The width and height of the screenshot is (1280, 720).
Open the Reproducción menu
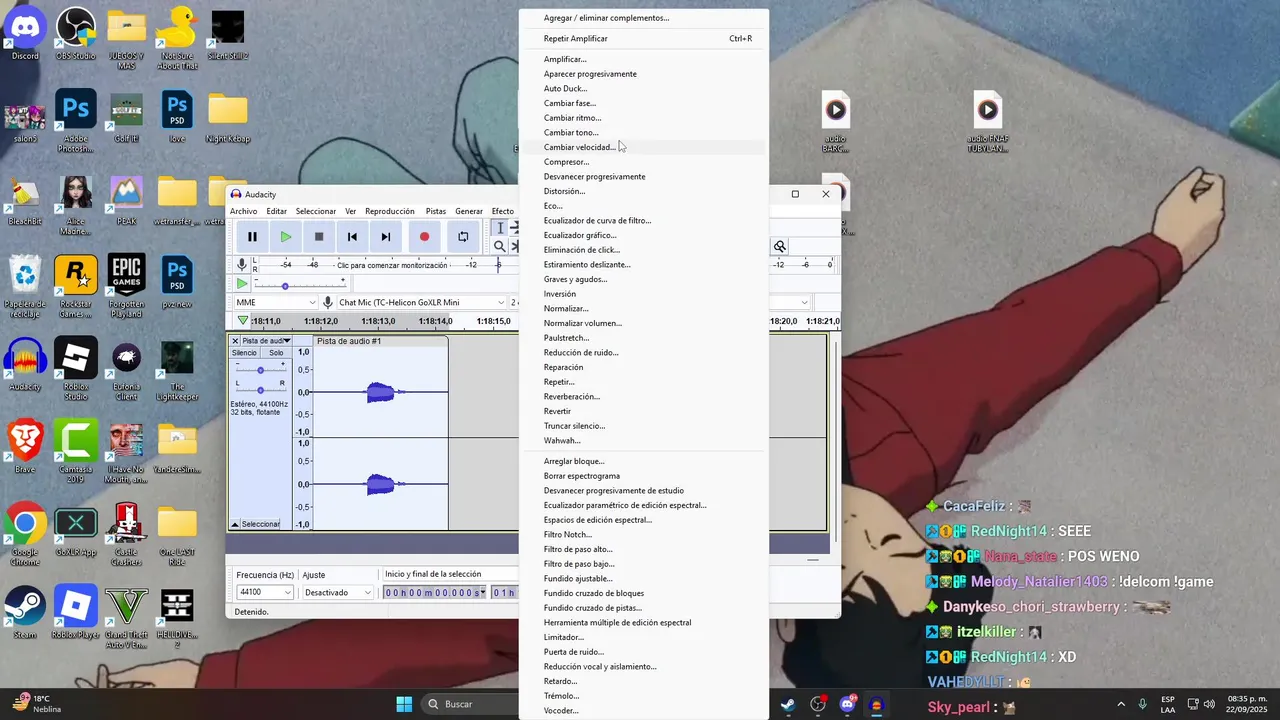(390, 211)
